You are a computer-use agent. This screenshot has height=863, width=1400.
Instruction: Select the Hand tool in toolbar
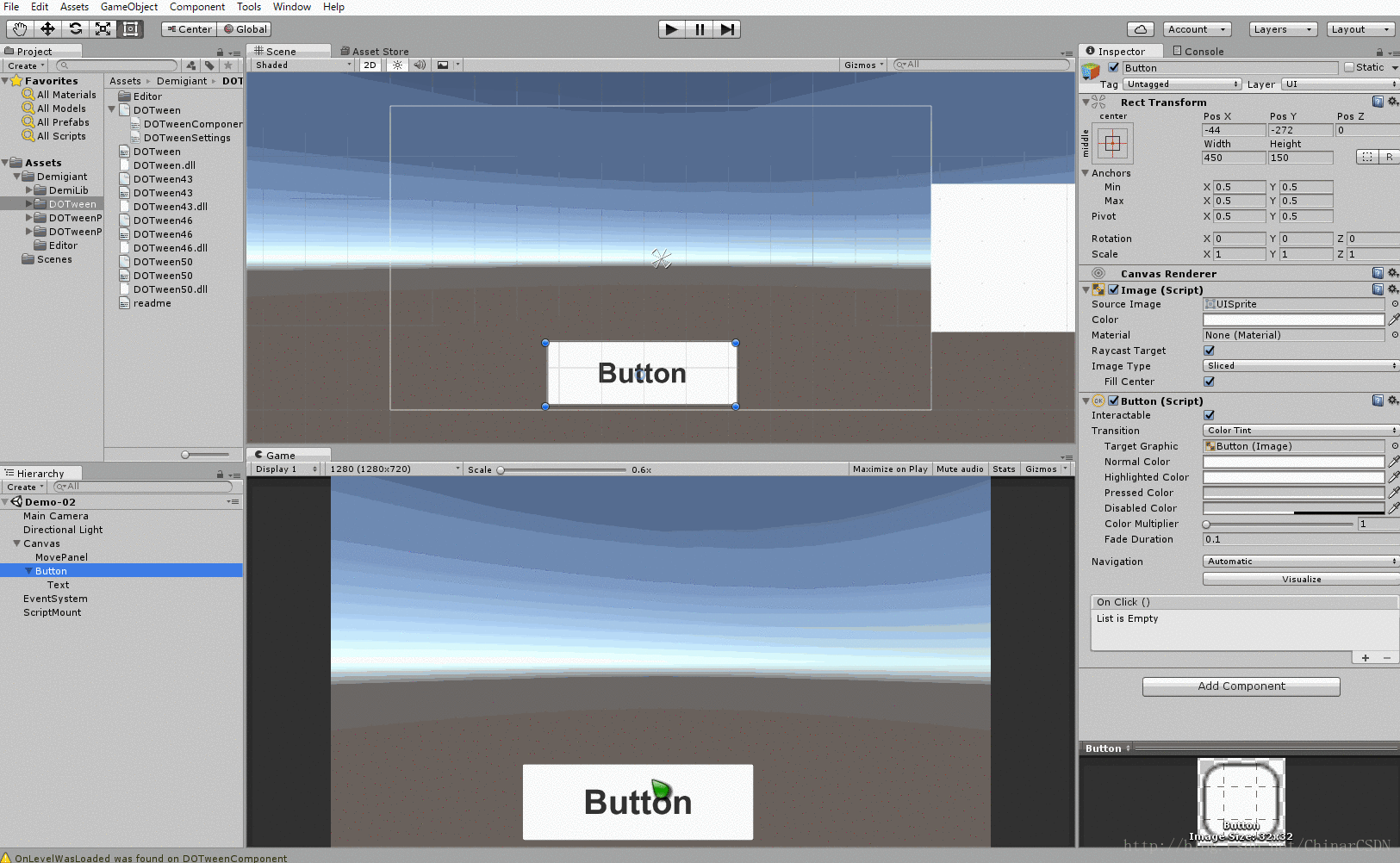pos(20,29)
